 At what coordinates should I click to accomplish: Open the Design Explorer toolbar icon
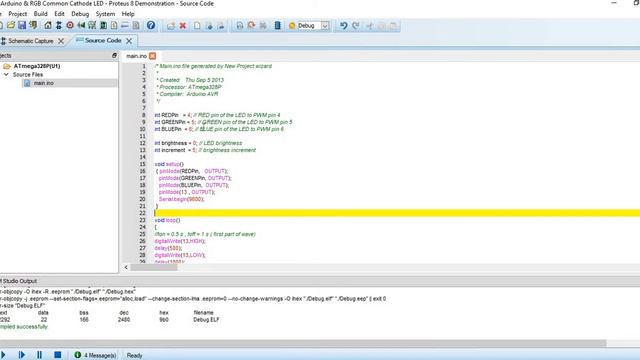pos(103,26)
